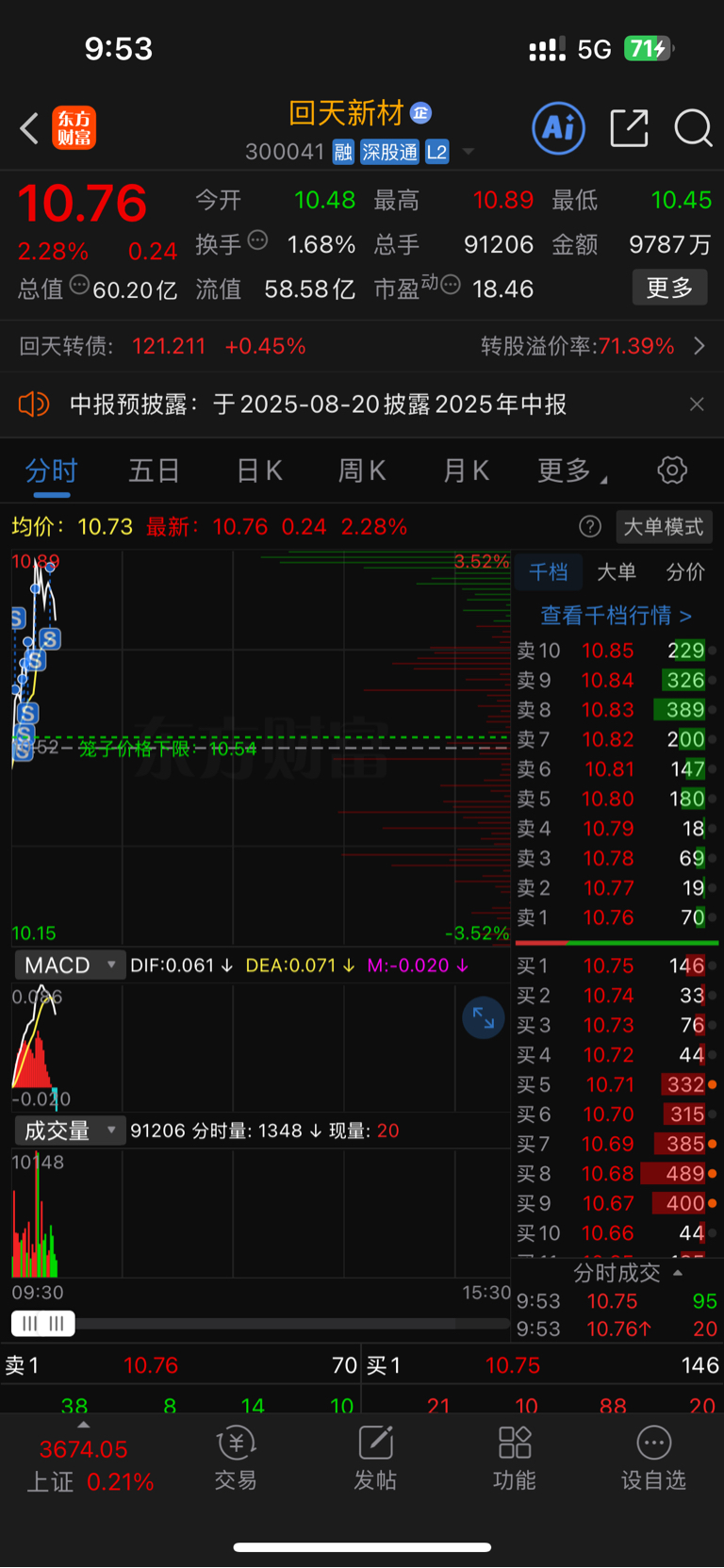Select the 卖8 row at 10.83
The height and width of the screenshot is (1568, 724).
617,710
